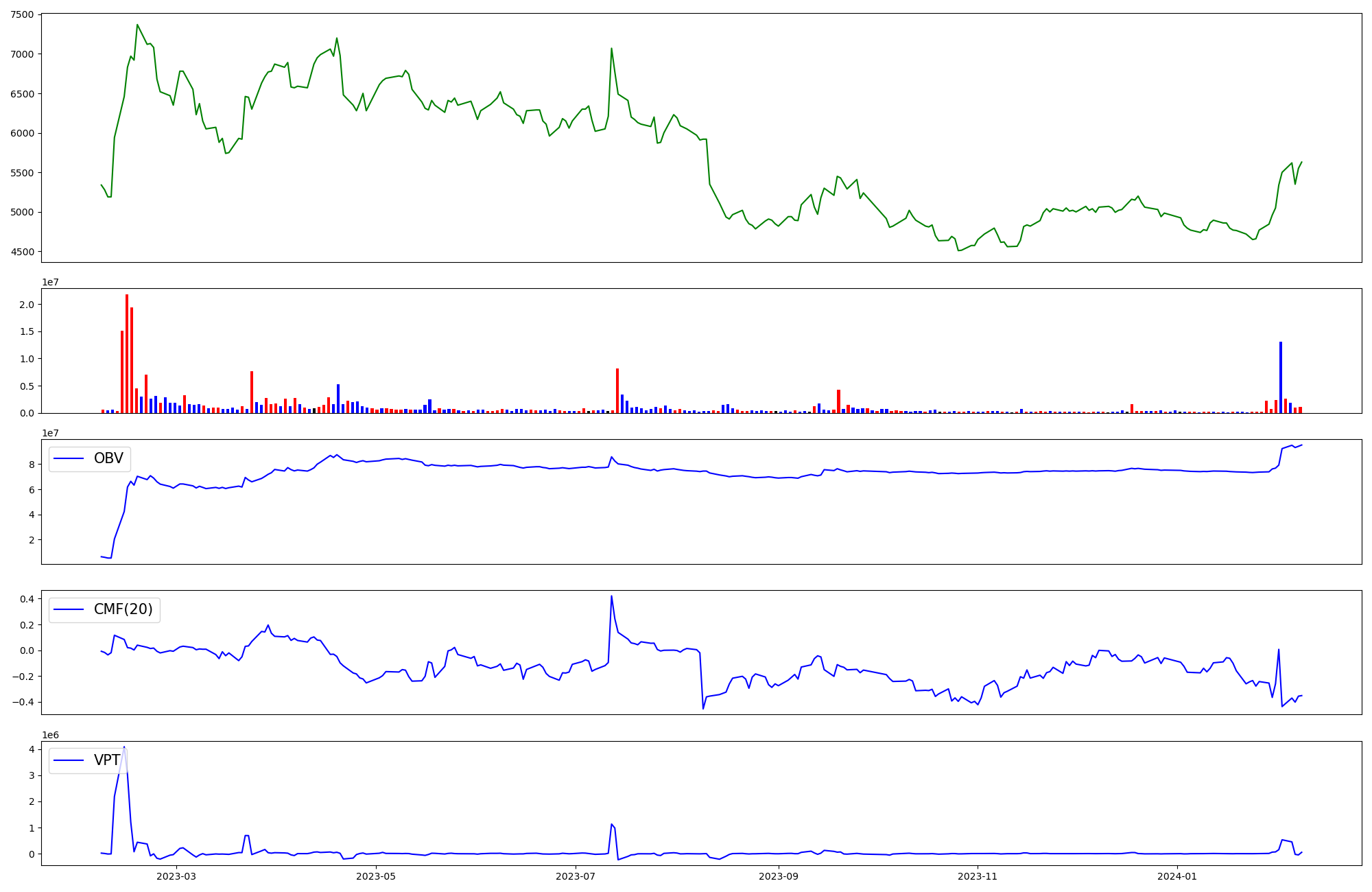
Task: Click the 2023-11 x-axis date label
Action: [978, 876]
